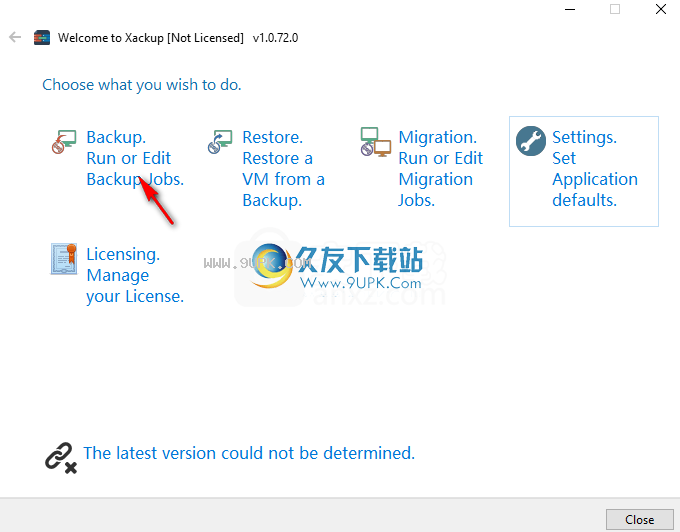Maximize the Xackup window
The height and width of the screenshot is (532, 680).
point(615,9)
